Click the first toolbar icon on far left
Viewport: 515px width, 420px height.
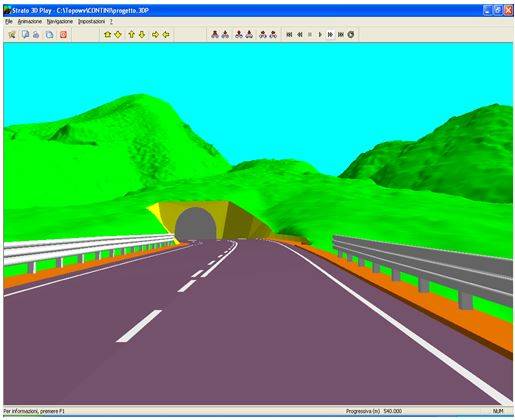point(12,34)
